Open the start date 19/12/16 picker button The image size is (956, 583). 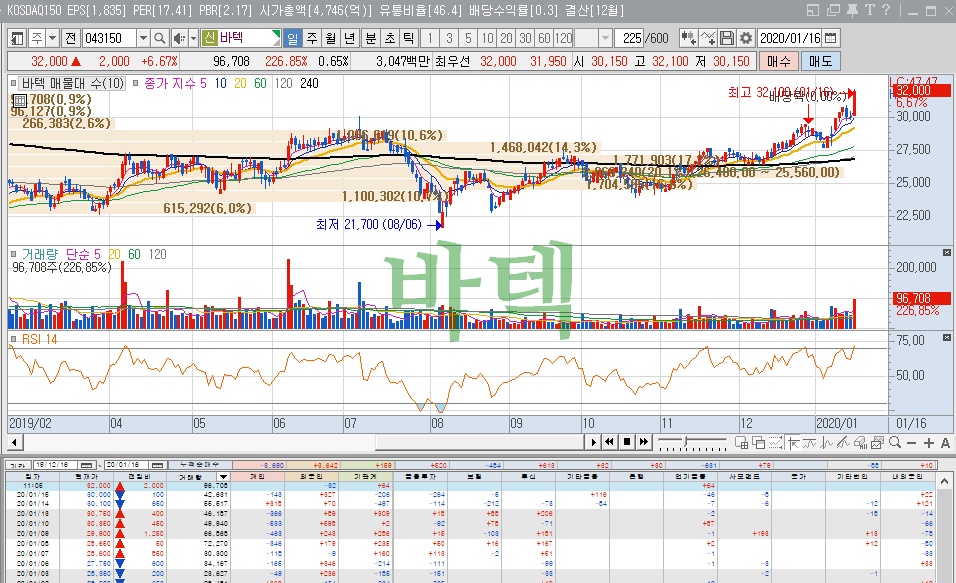pos(87,465)
